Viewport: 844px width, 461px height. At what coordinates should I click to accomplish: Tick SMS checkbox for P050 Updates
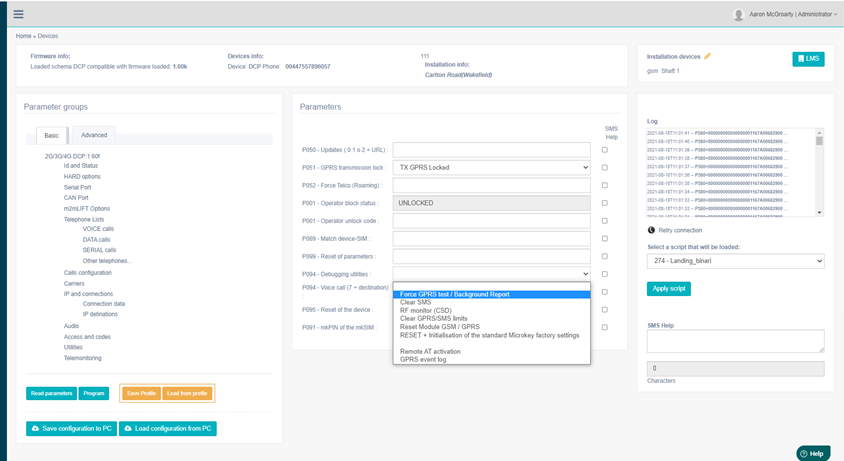tap(604, 150)
